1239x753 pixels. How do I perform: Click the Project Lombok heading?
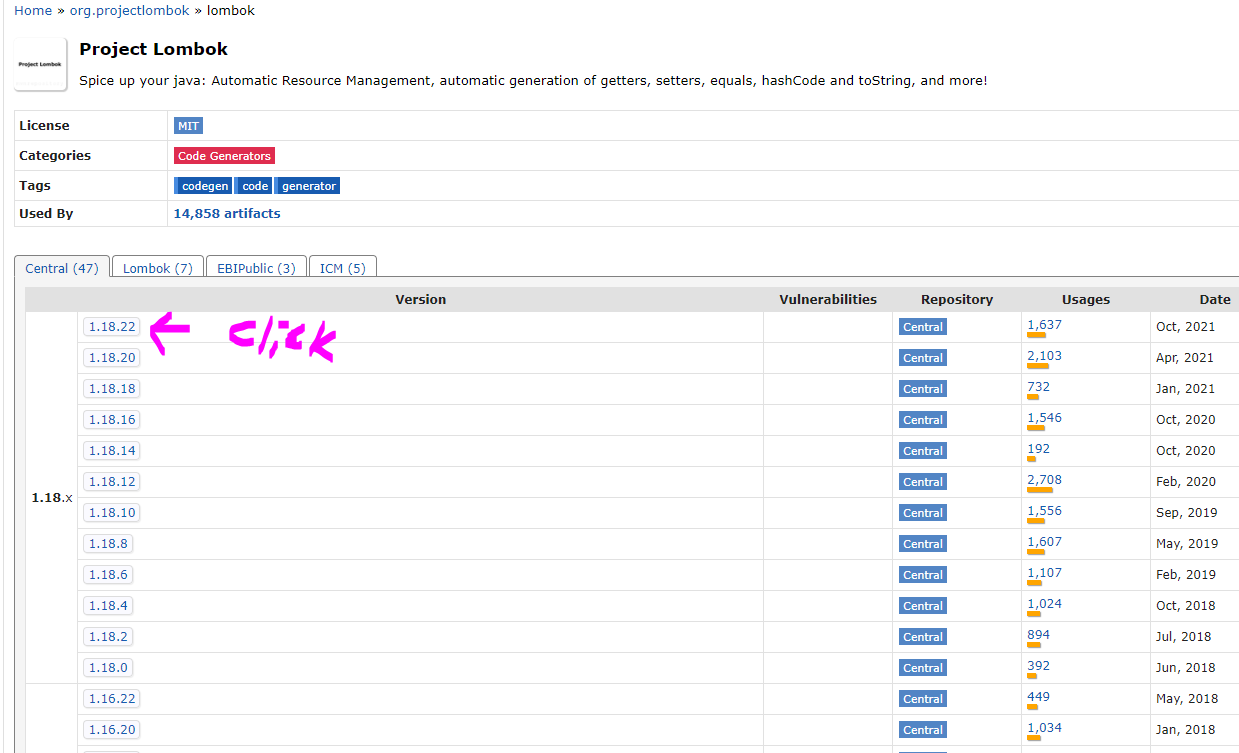coord(154,49)
